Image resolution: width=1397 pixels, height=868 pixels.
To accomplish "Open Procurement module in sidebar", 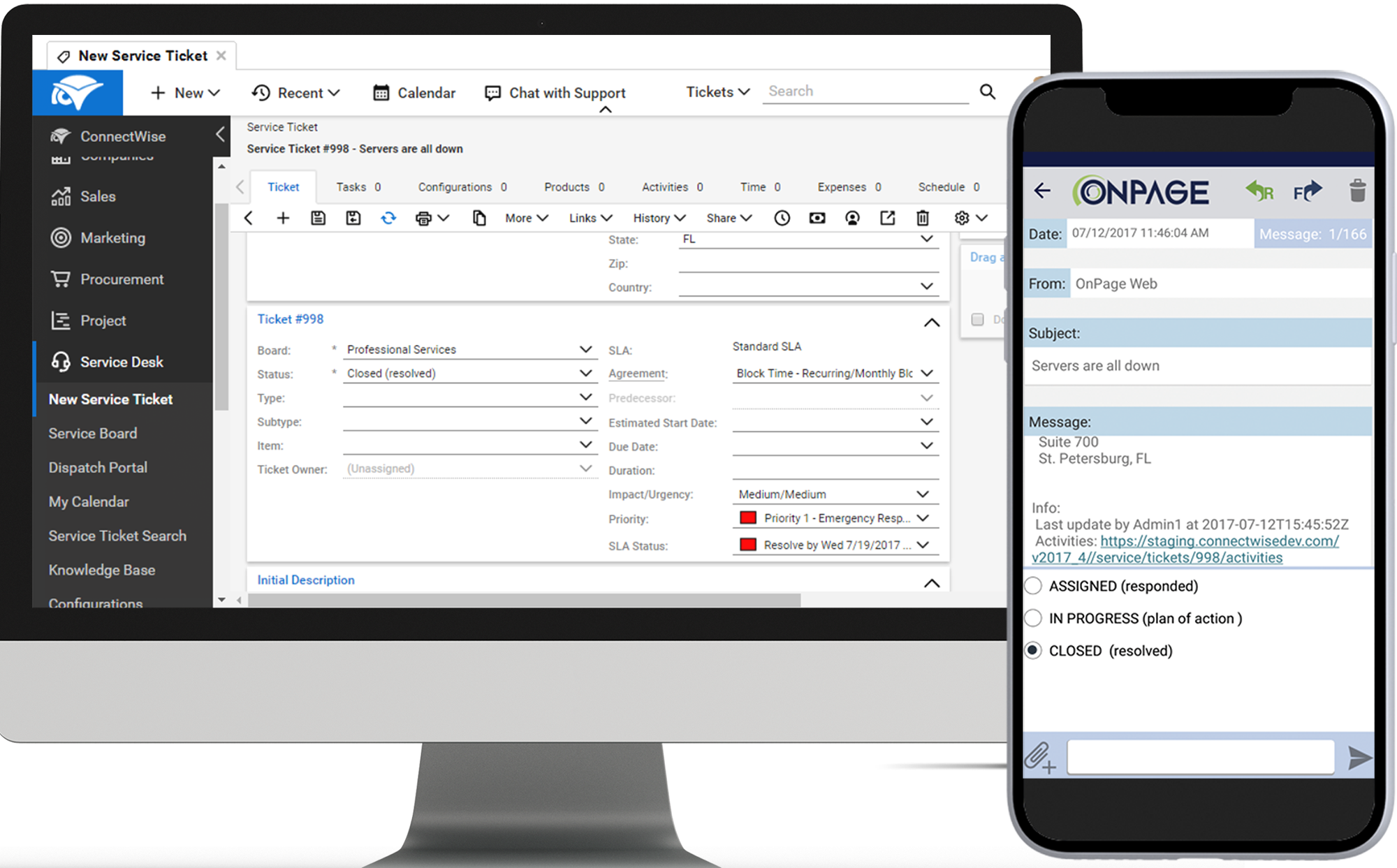I will pos(122,279).
